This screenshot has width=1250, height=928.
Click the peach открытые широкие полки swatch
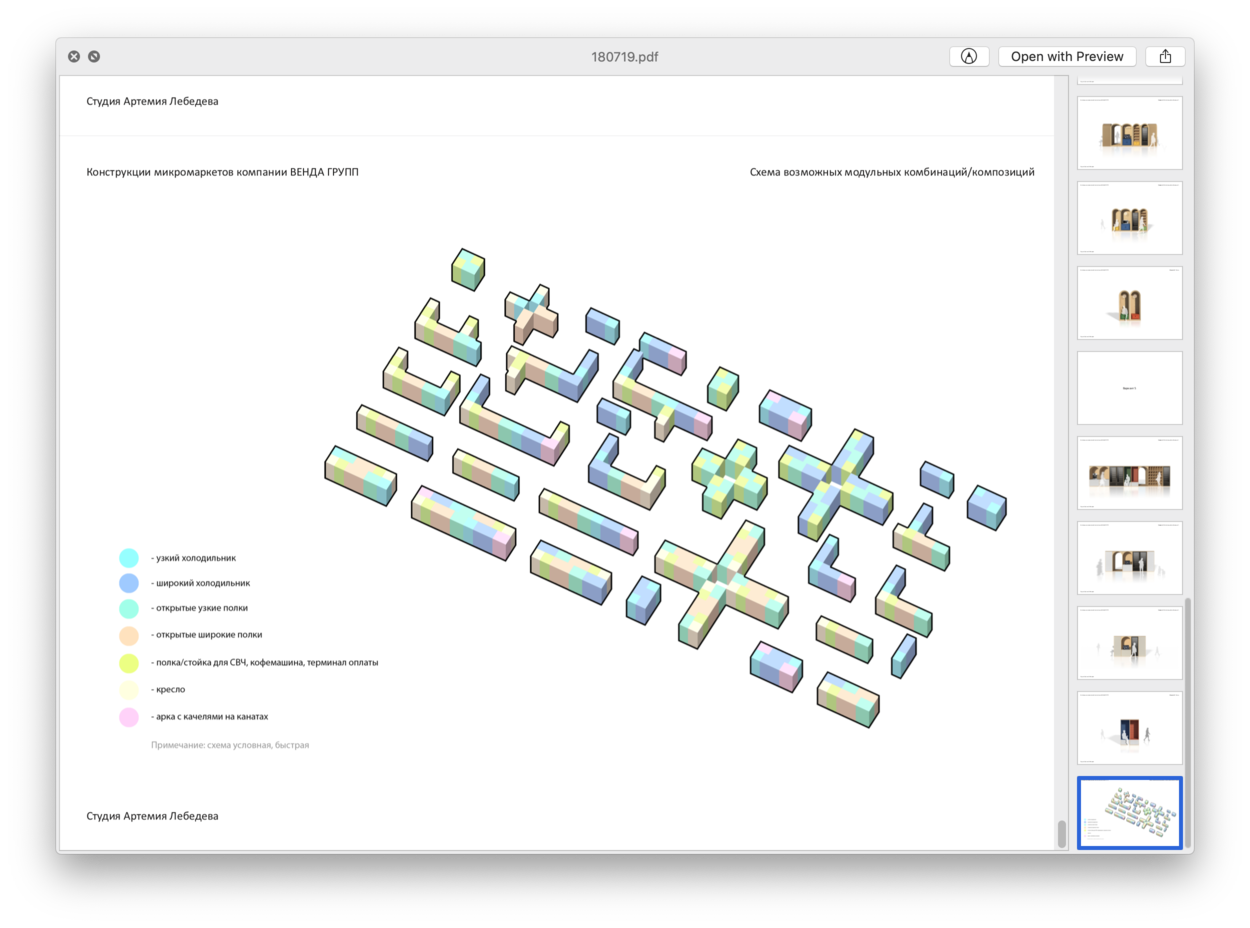pos(129,635)
